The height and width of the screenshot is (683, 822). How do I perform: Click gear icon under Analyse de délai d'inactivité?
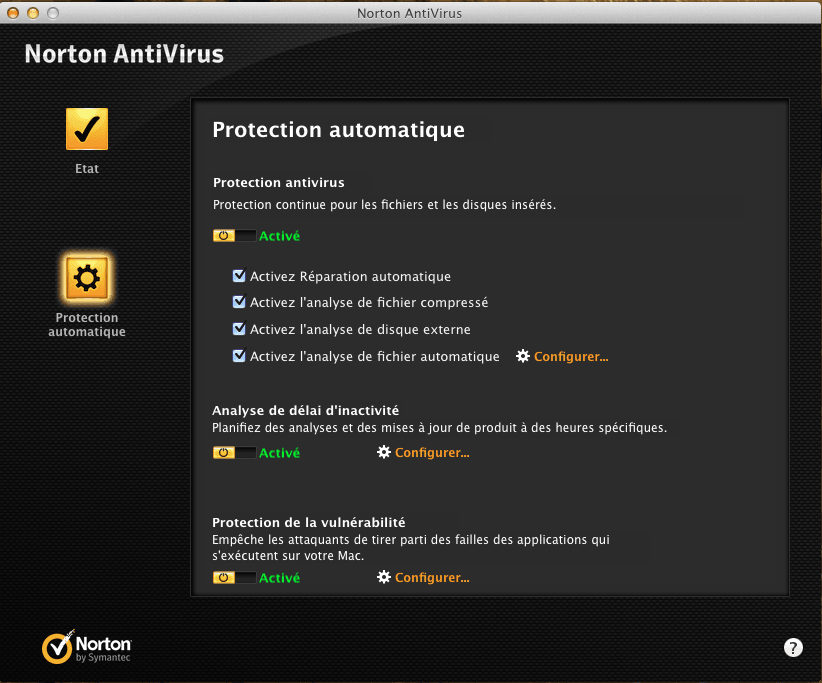point(383,453)
